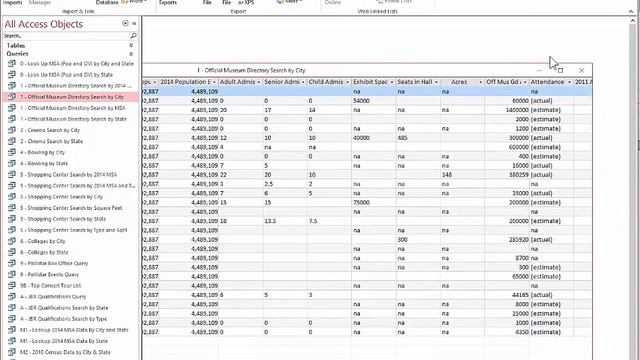Click the Child Admission cell 7.5
Screen dimensions: 640x360
329,221
